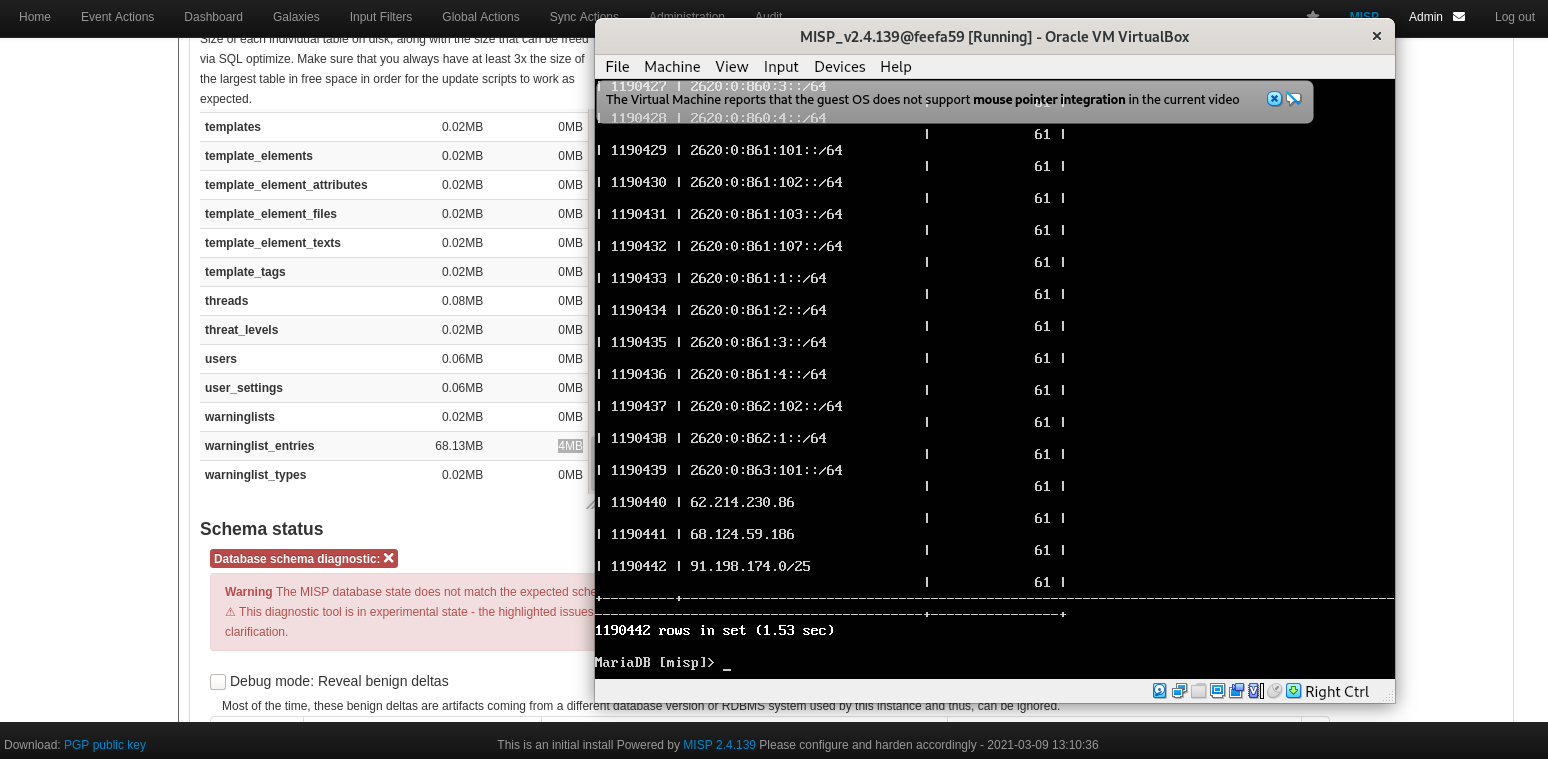Click the mouse integration indicator icon
This screenshot has height=759, width=1548.
point(1274,691)
